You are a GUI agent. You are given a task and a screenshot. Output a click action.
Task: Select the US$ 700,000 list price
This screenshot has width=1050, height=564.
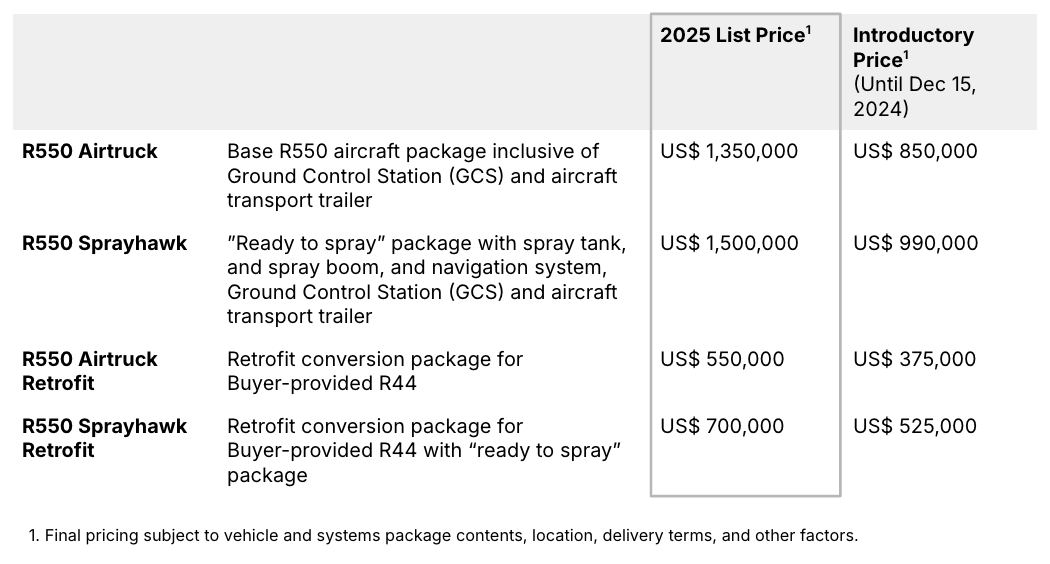point(722,426)
